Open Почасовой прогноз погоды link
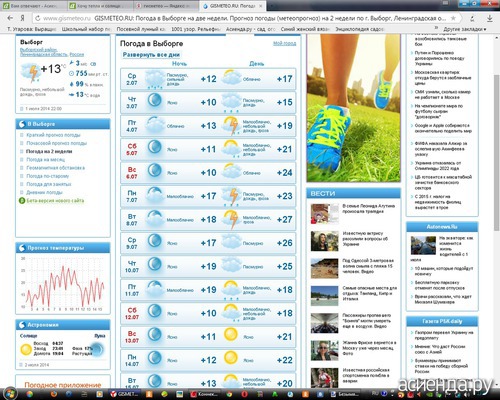Screen dimensions: 500x400 pos(56,143)
